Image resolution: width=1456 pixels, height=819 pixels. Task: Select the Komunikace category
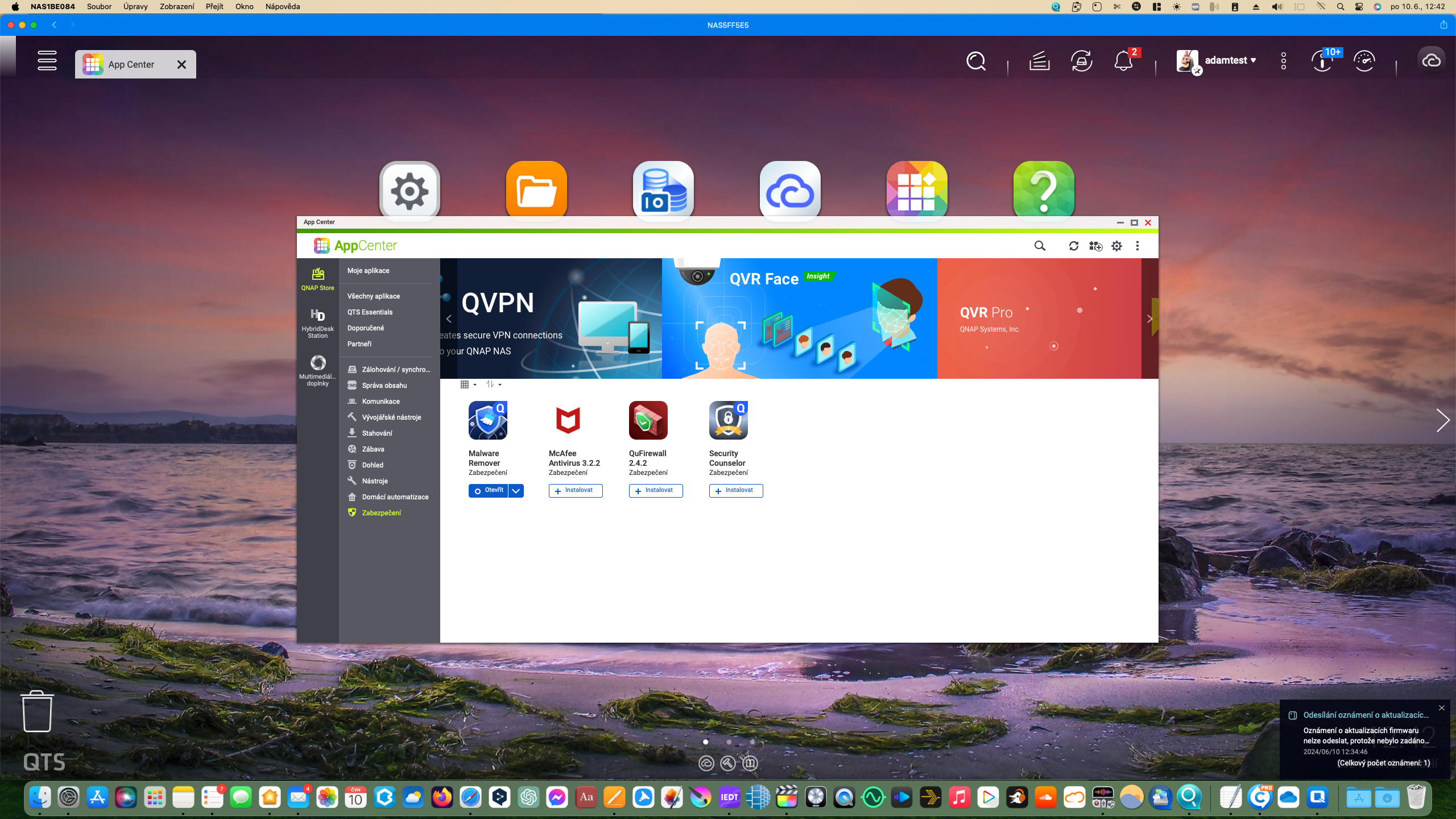pyautogui.click(x=380, y=402)
